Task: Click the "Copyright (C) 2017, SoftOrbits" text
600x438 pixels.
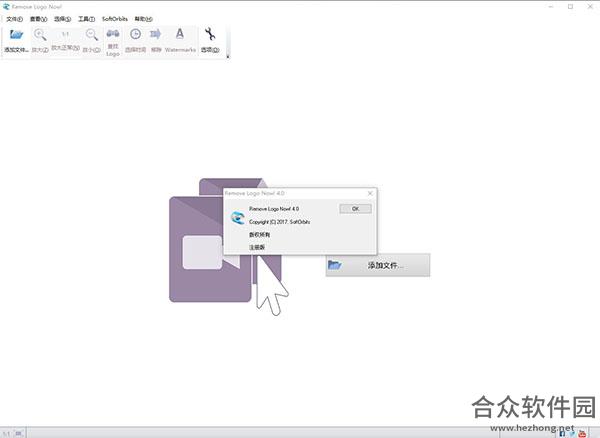Action: point(279,222)
